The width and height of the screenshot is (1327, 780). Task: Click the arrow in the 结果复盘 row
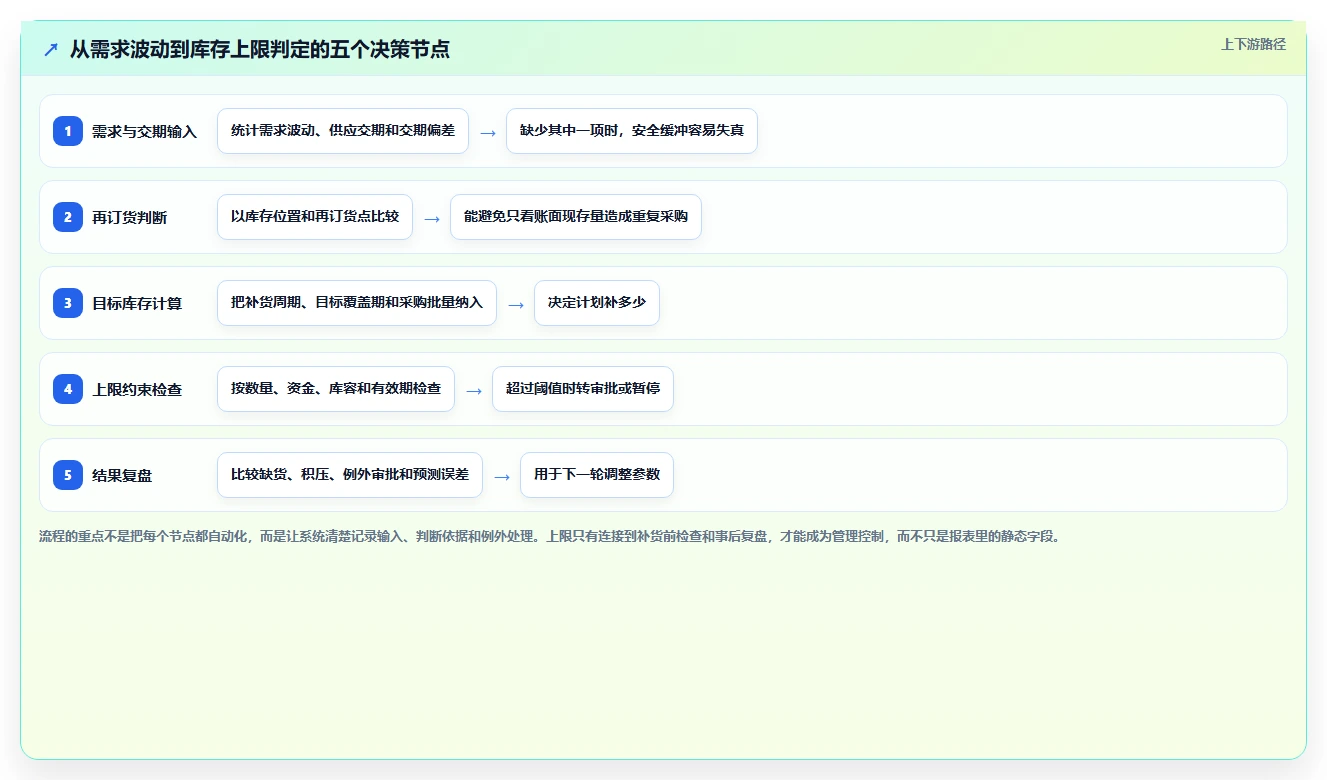pos(502,476)
